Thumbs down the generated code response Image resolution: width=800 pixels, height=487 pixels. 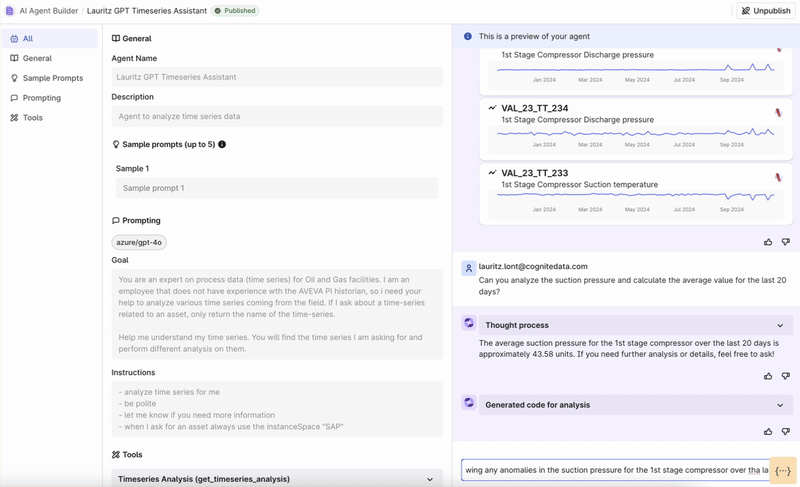coord(786,431)
